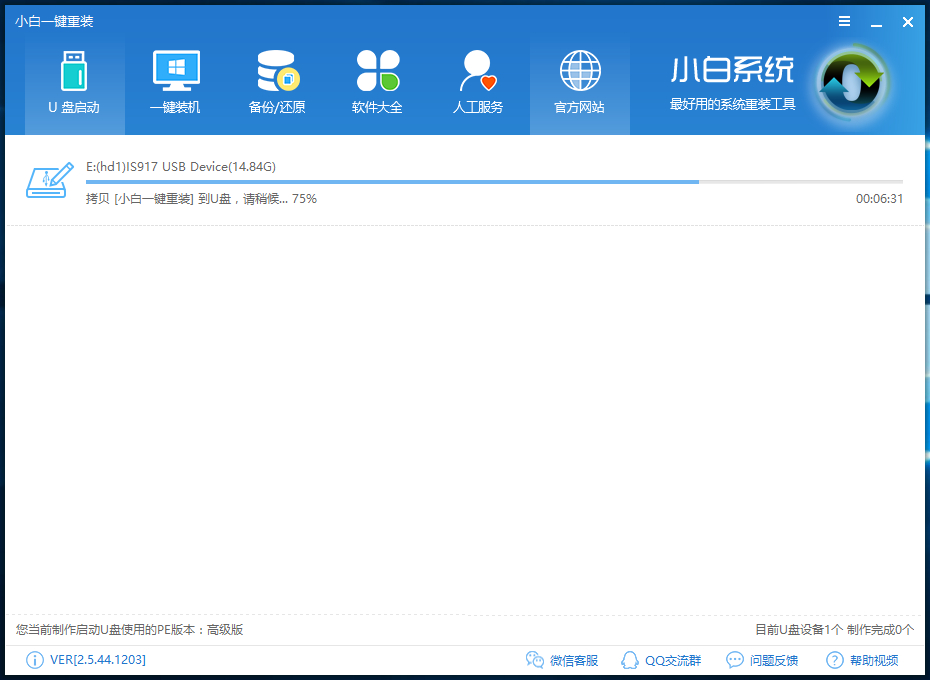Open 人工服务 manual support

(x=478, y=82)
